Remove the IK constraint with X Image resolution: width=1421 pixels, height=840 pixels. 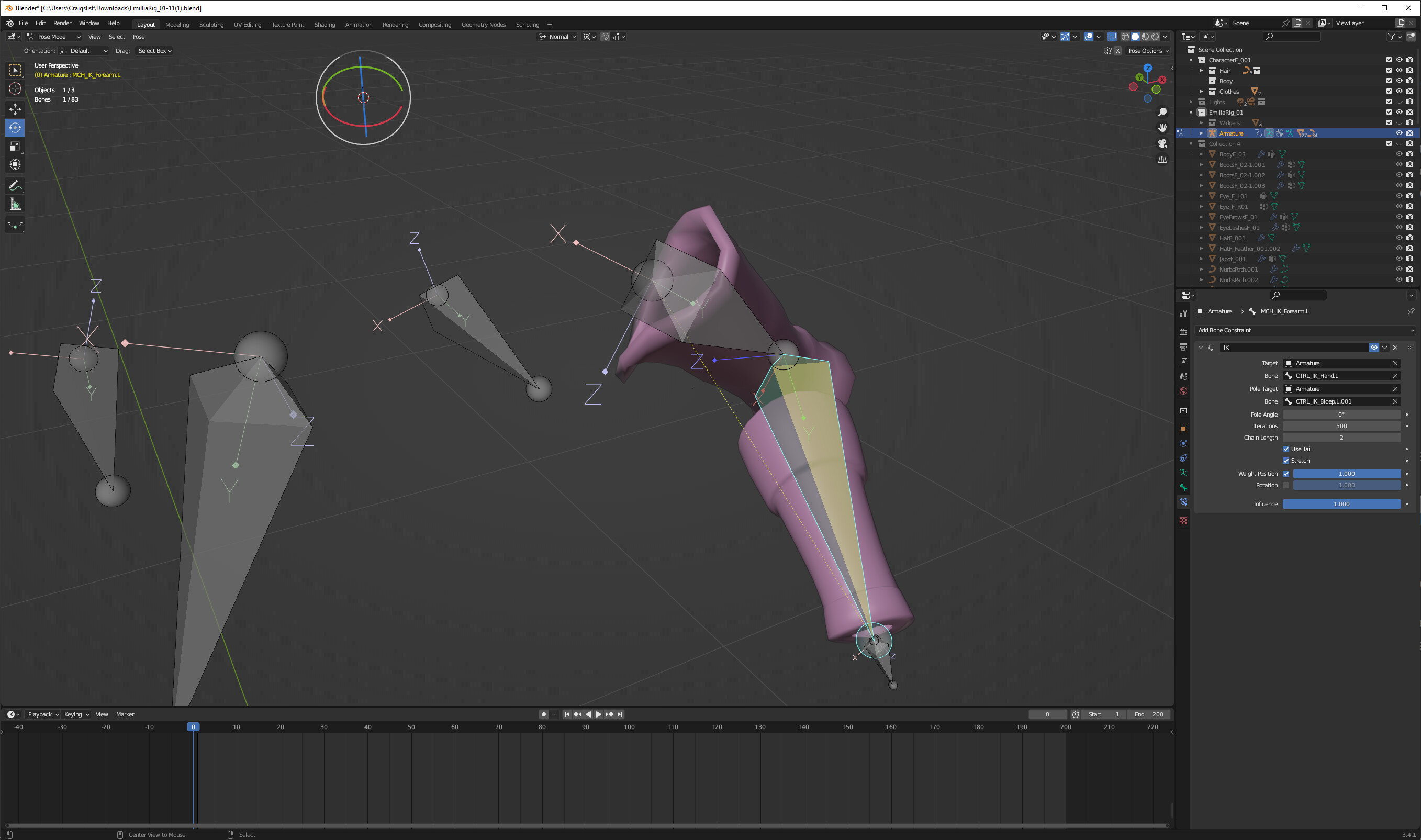[1395, 348]
